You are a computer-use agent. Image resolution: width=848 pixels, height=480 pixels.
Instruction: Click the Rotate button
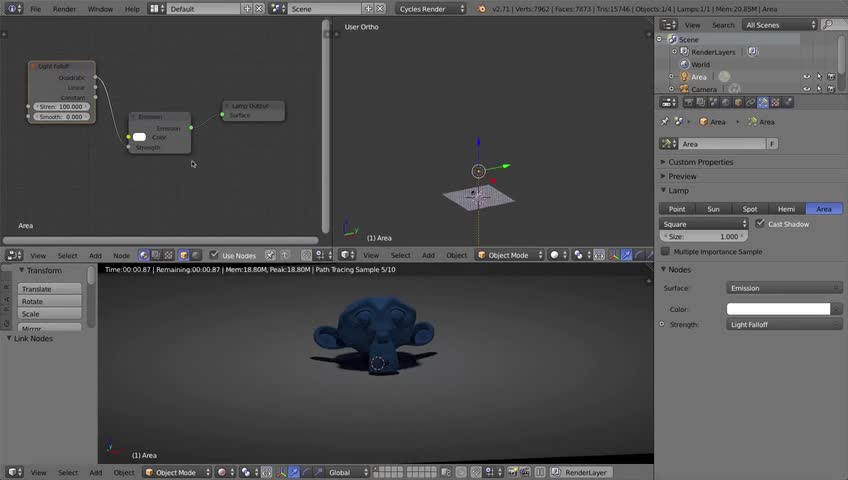click(x=49, y=301)
